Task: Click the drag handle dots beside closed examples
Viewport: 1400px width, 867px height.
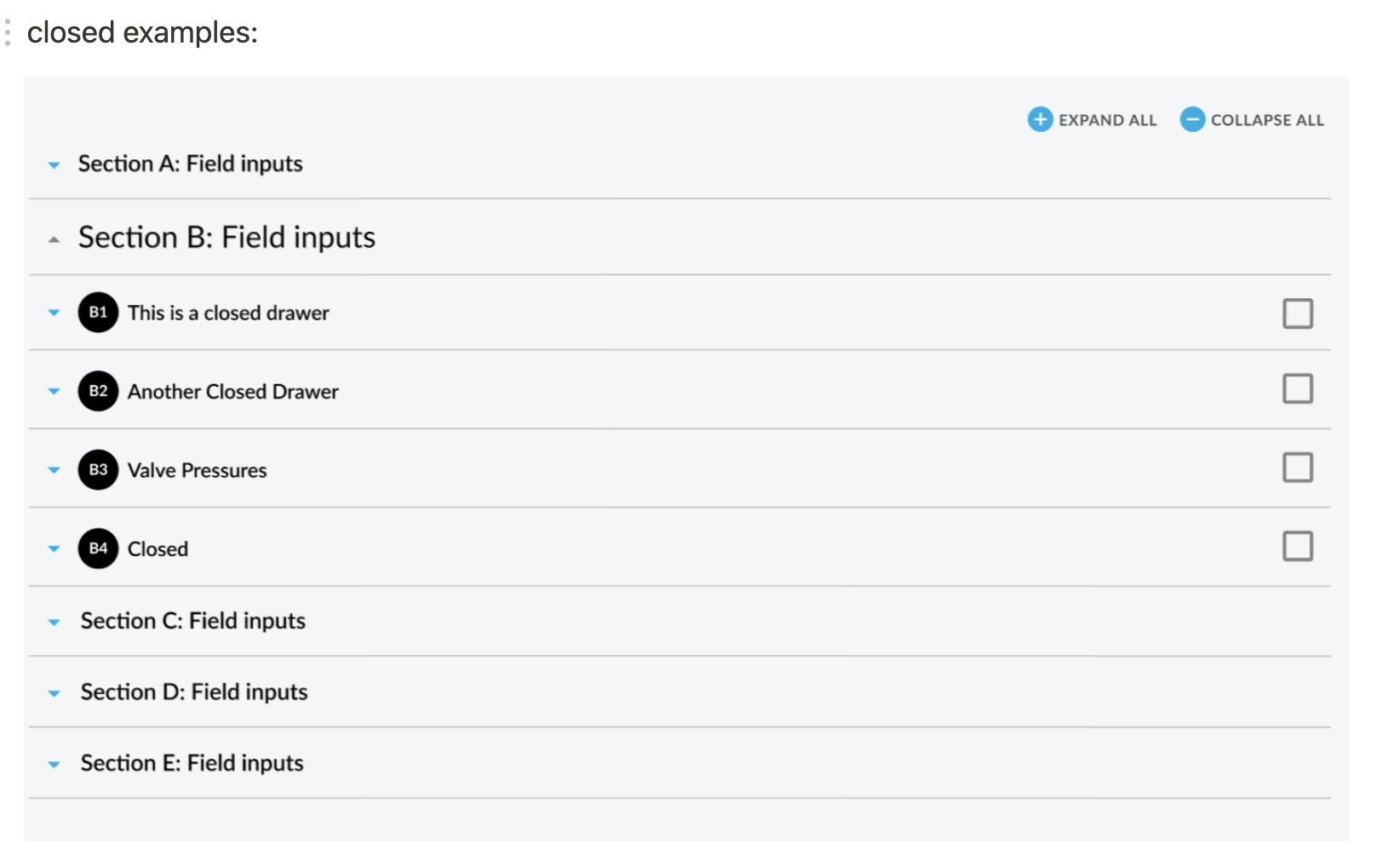Action: tap(8, 32)
